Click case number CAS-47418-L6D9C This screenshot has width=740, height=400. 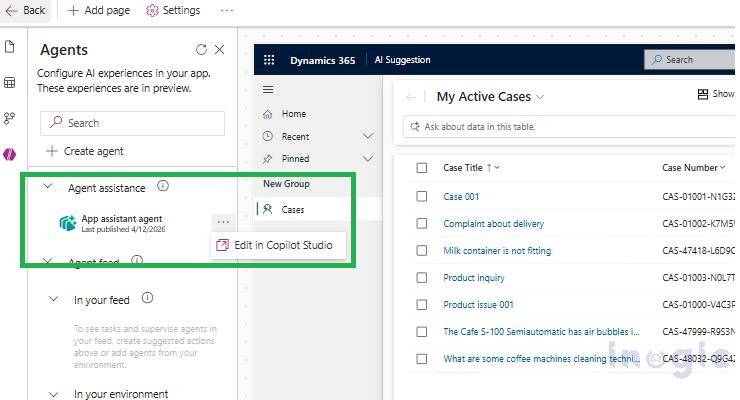click(x=698, y=250)
